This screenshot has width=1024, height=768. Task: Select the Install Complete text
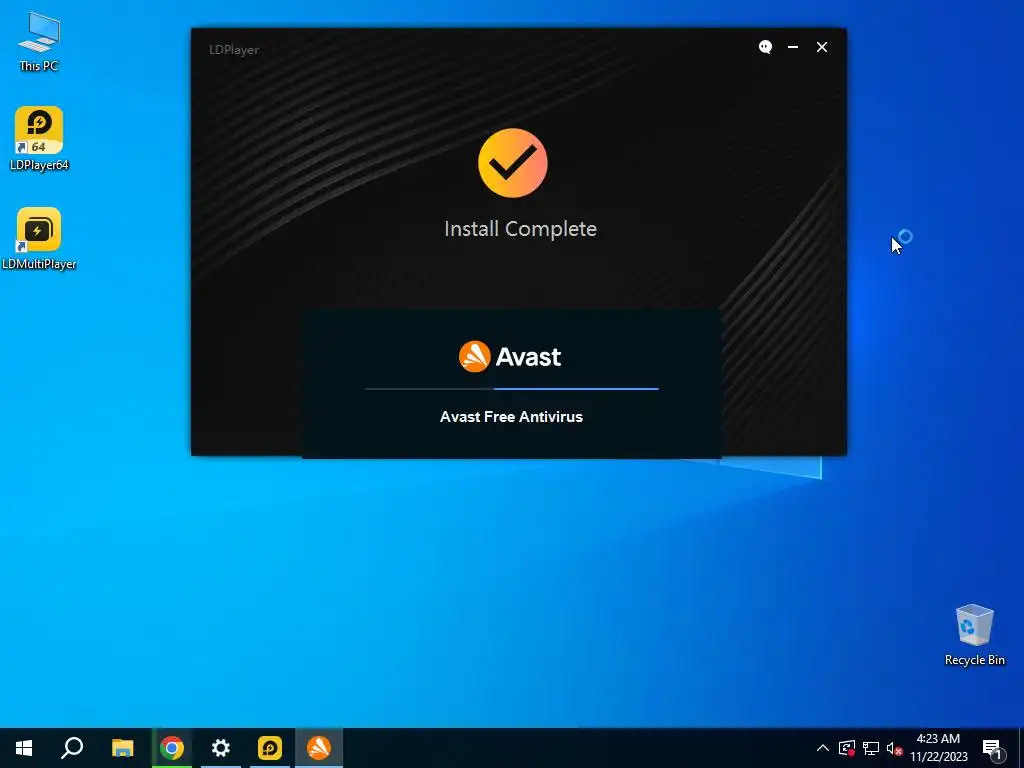tap(520, 229)
